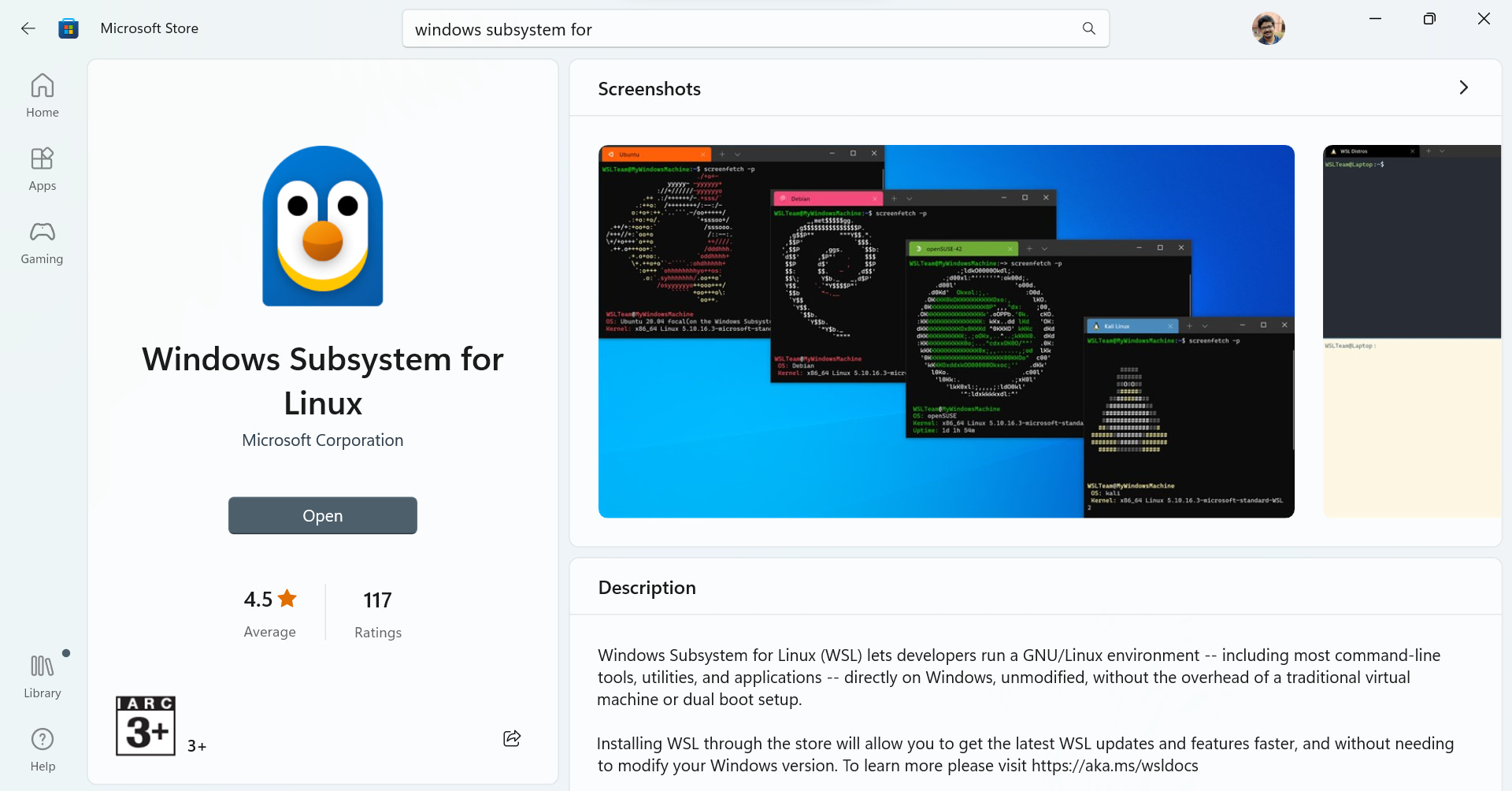1512x791 pixels.
Task: Share the Windows Subsystem for Linux app
Action: click(512, 738)
